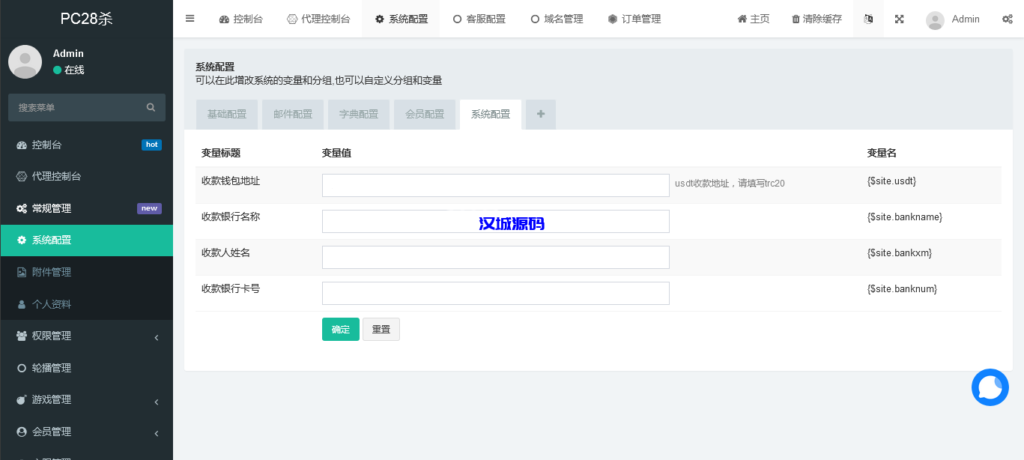Viewport: 1024px width, 460px height.
Task: Open 轮播管理 in the sidebar
Action: 86,368
